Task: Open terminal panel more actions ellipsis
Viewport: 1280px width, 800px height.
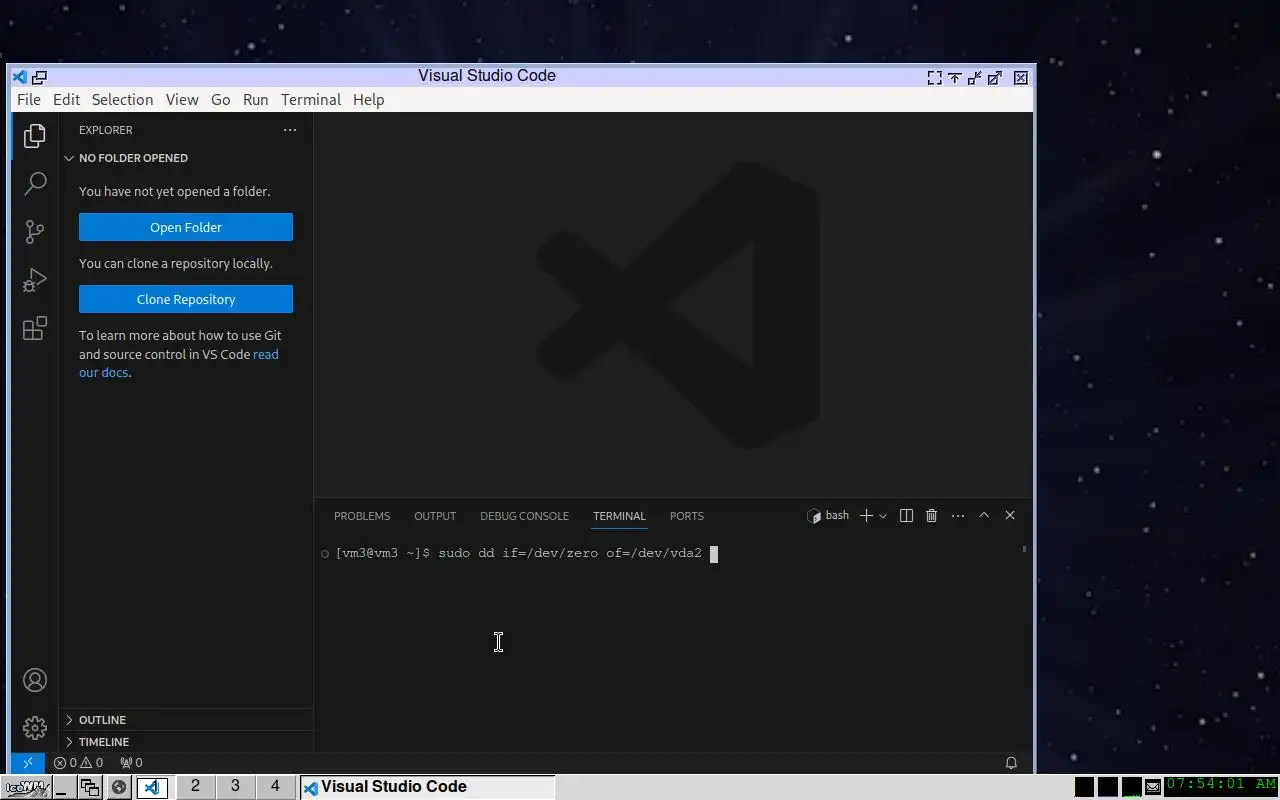Action: click(x=958, y=516)
